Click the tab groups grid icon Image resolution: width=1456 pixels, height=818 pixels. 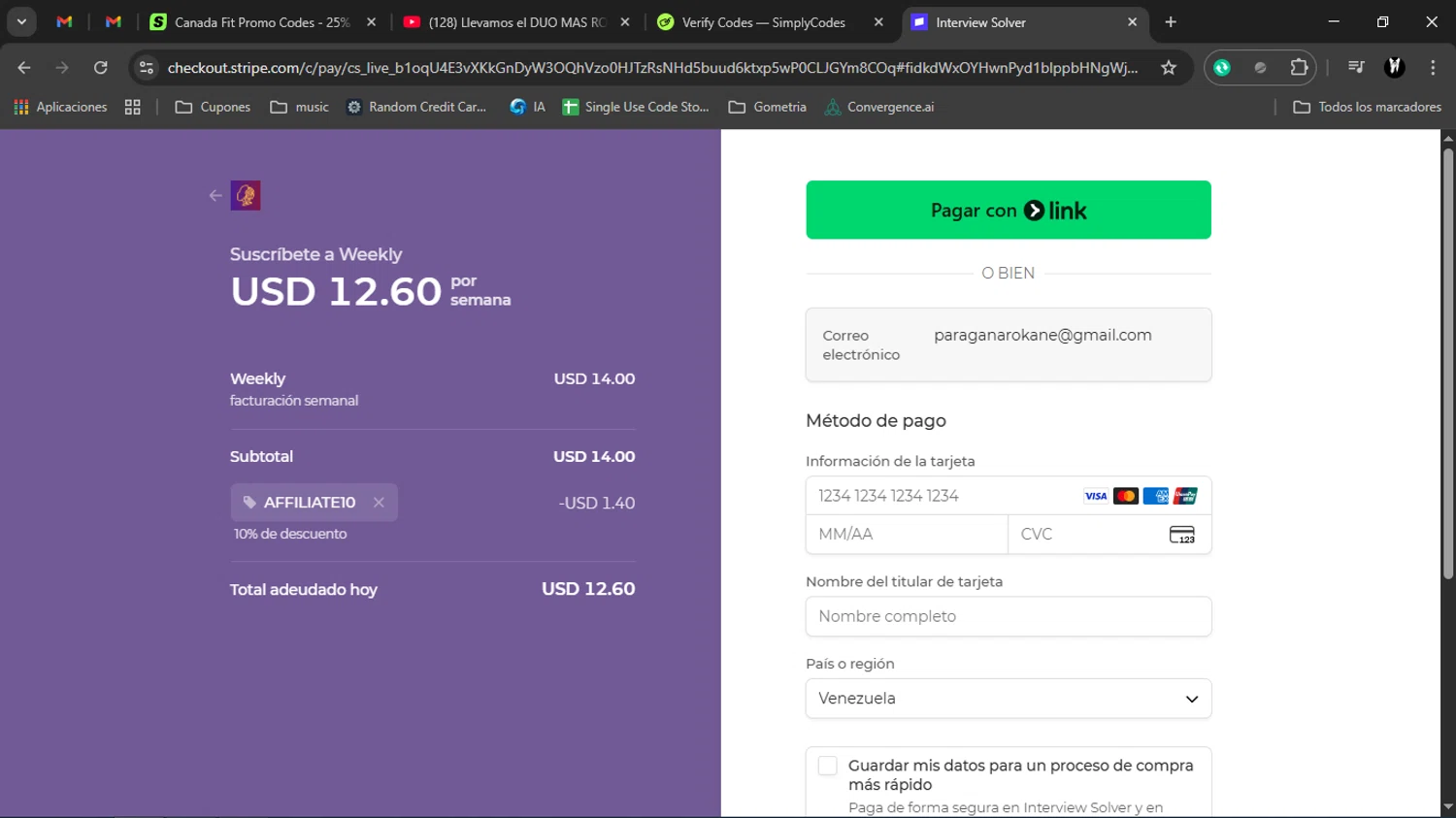[133, 107]
